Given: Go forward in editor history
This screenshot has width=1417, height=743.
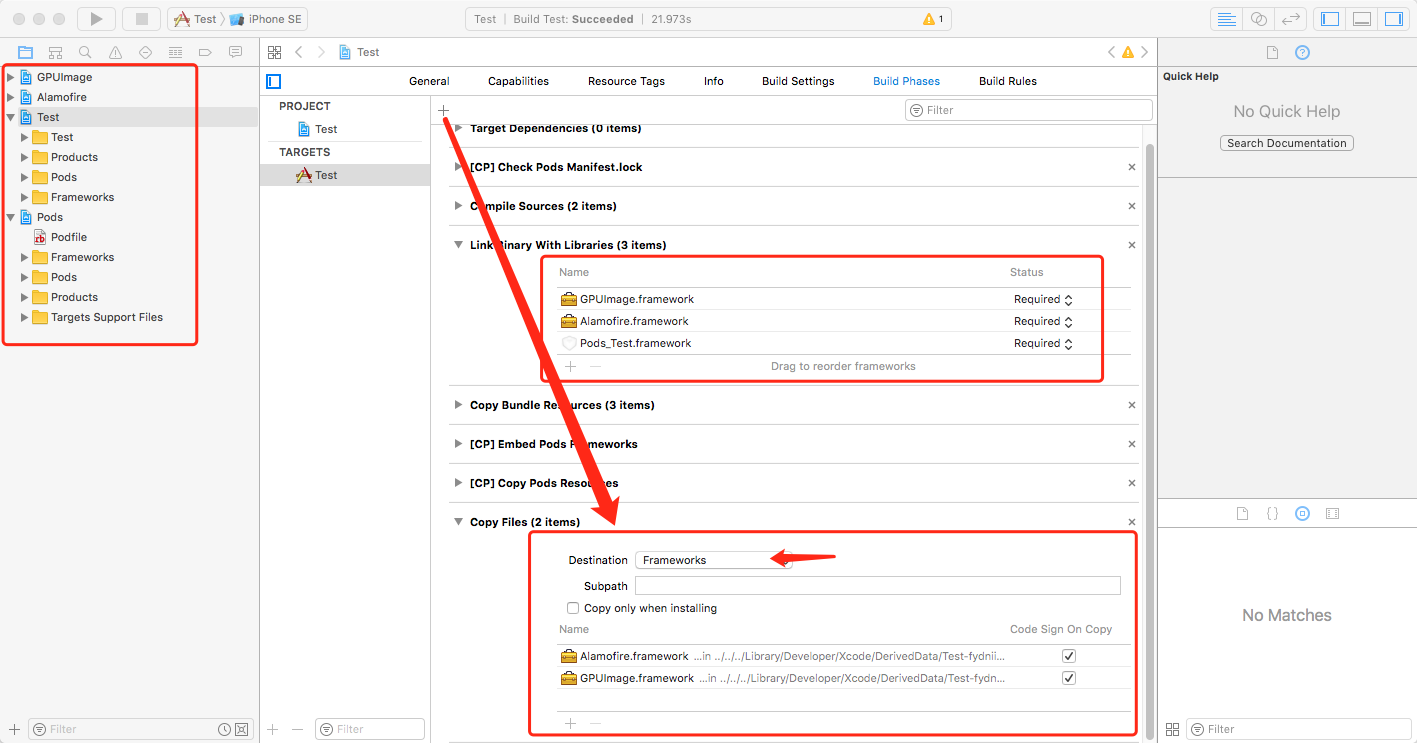Looking at the screenshot, I should 321,52.
